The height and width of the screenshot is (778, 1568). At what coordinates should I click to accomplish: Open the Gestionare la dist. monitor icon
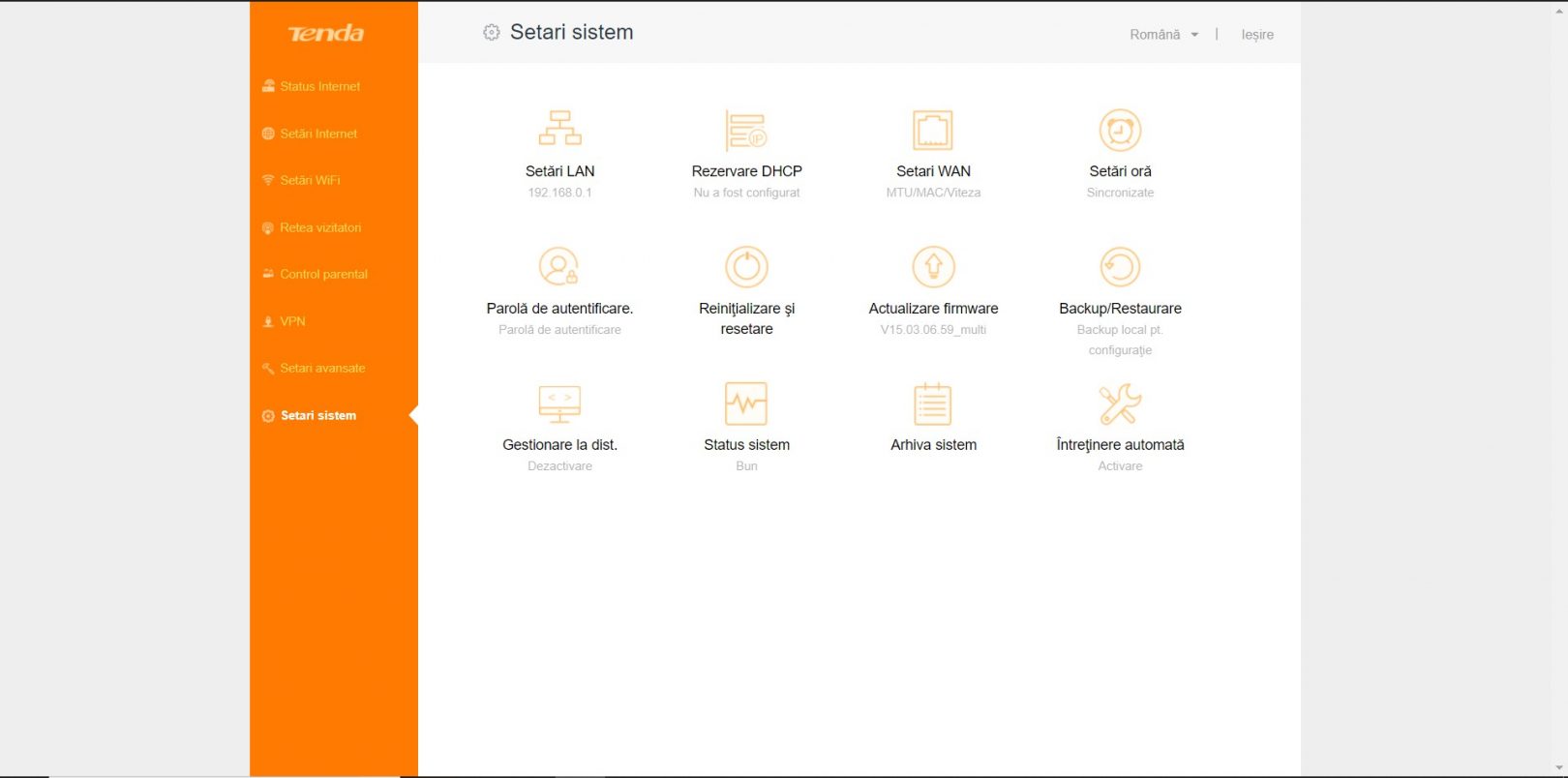pos(559,404)
